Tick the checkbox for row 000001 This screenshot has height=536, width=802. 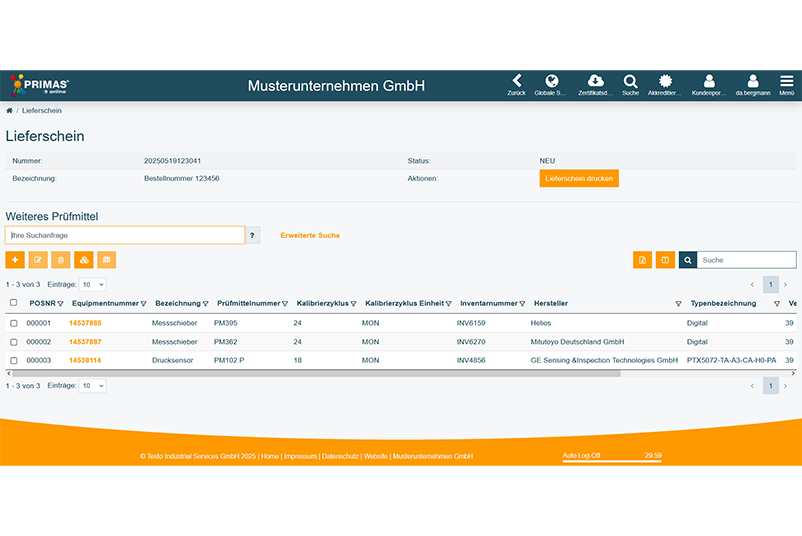click(14, 323)
